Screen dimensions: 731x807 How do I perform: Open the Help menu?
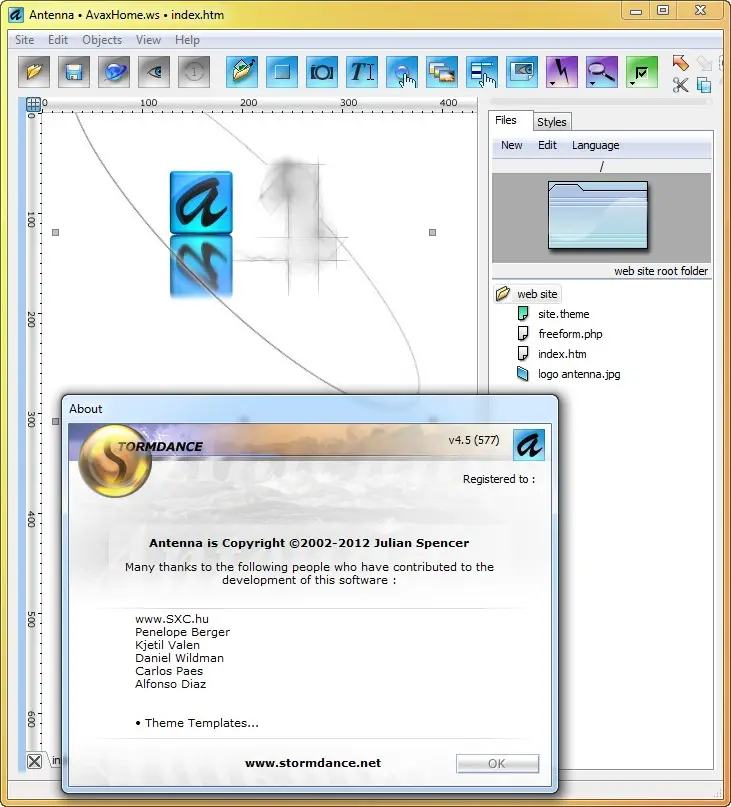[187, 40]
